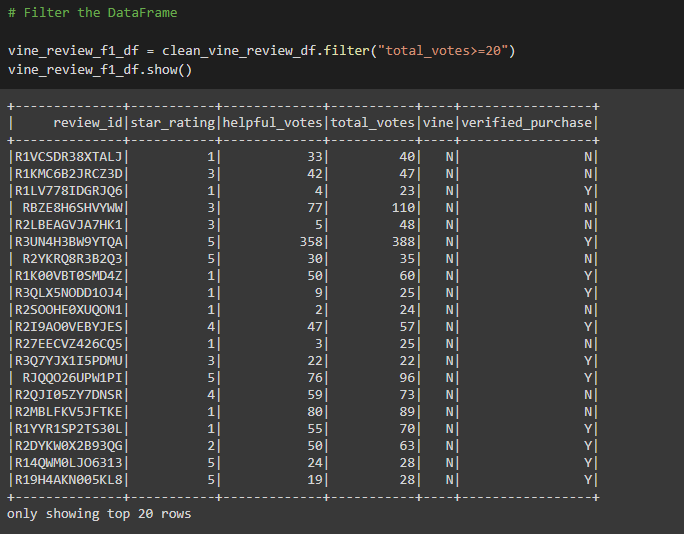Click the verified_purchase column header
This screenshot has width=684, height=534.
[x=526, y=123]
